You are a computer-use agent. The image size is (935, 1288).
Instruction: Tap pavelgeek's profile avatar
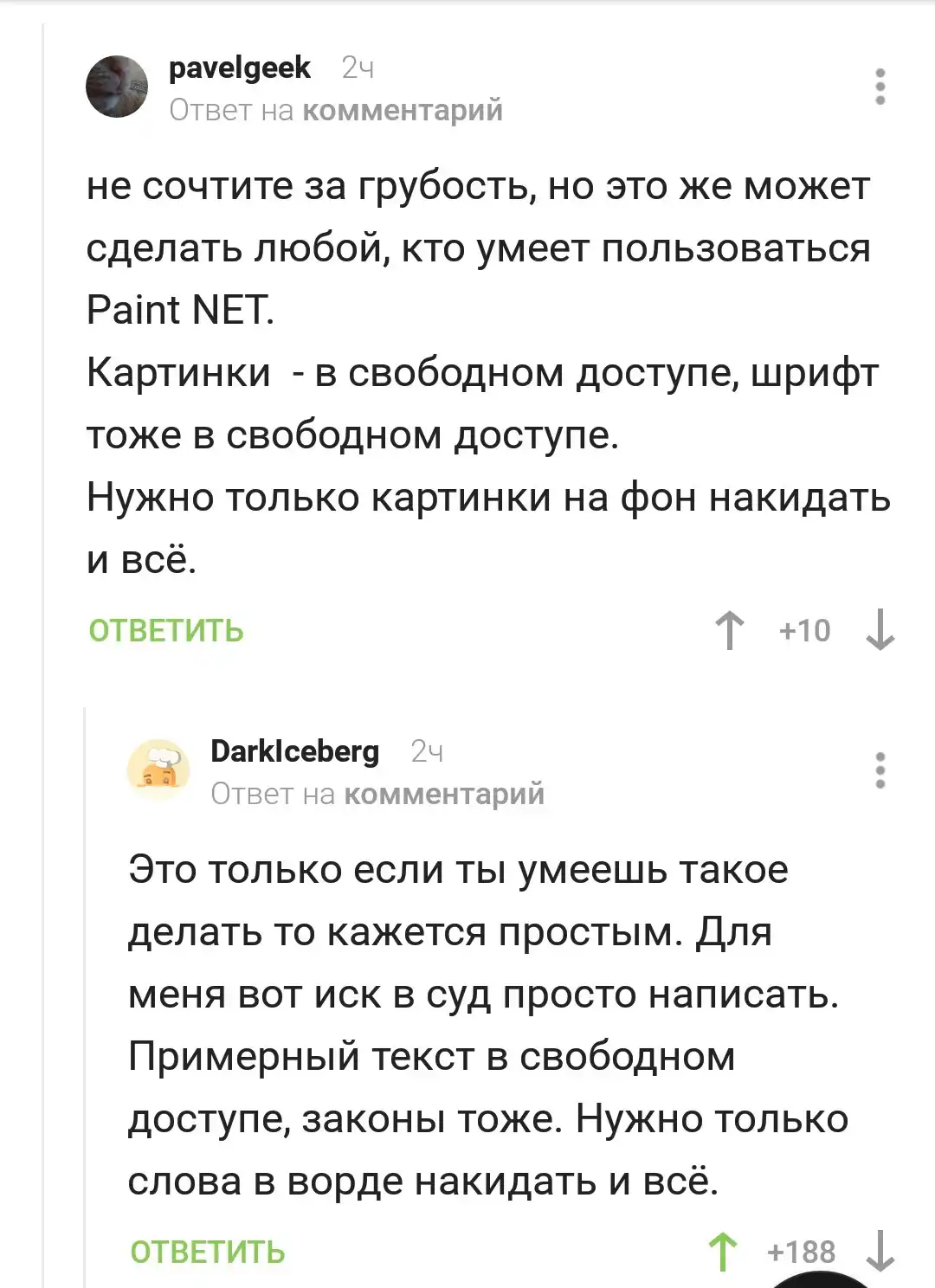click(117, 87)
